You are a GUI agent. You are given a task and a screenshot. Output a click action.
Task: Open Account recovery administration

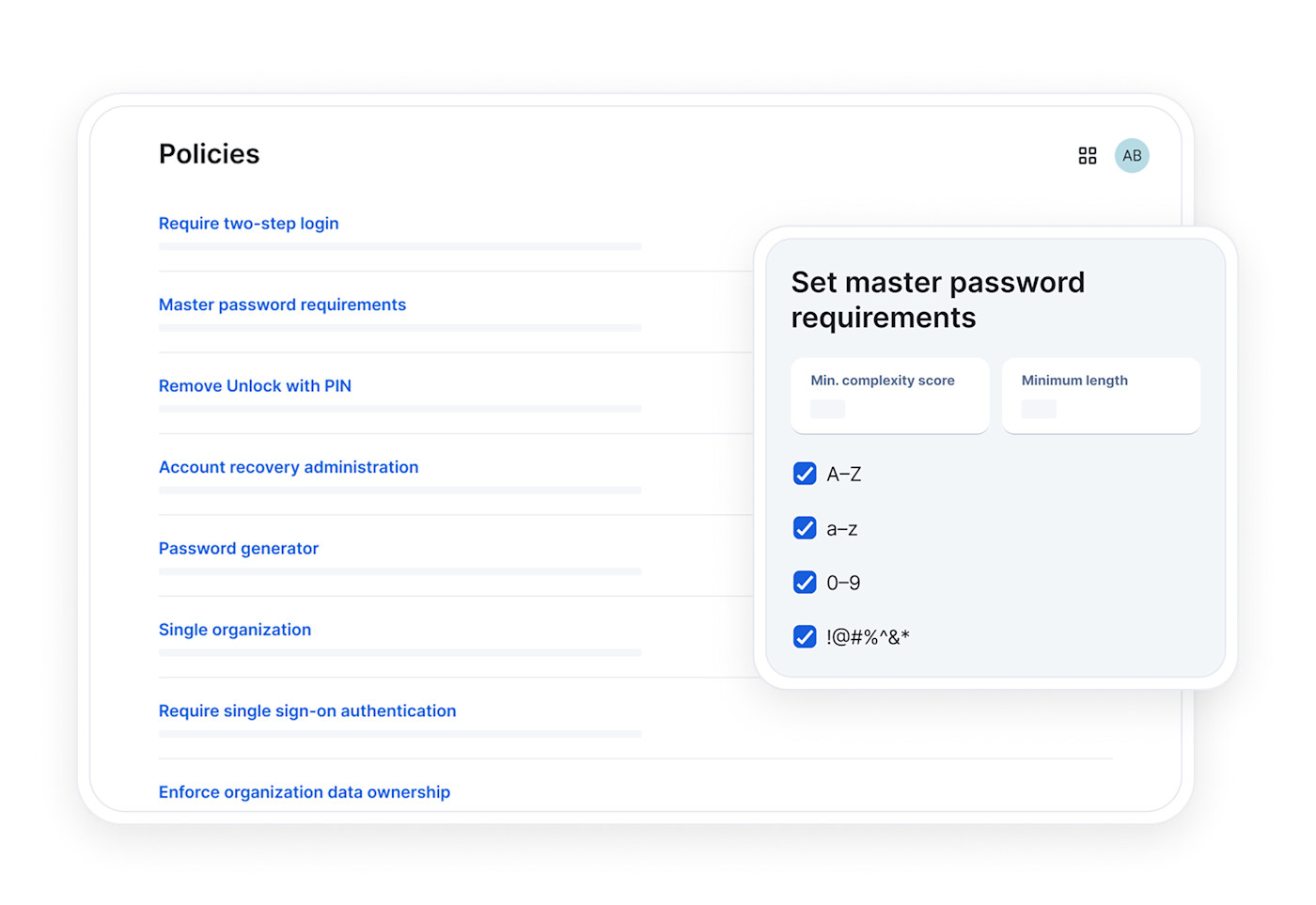[289, 467]
